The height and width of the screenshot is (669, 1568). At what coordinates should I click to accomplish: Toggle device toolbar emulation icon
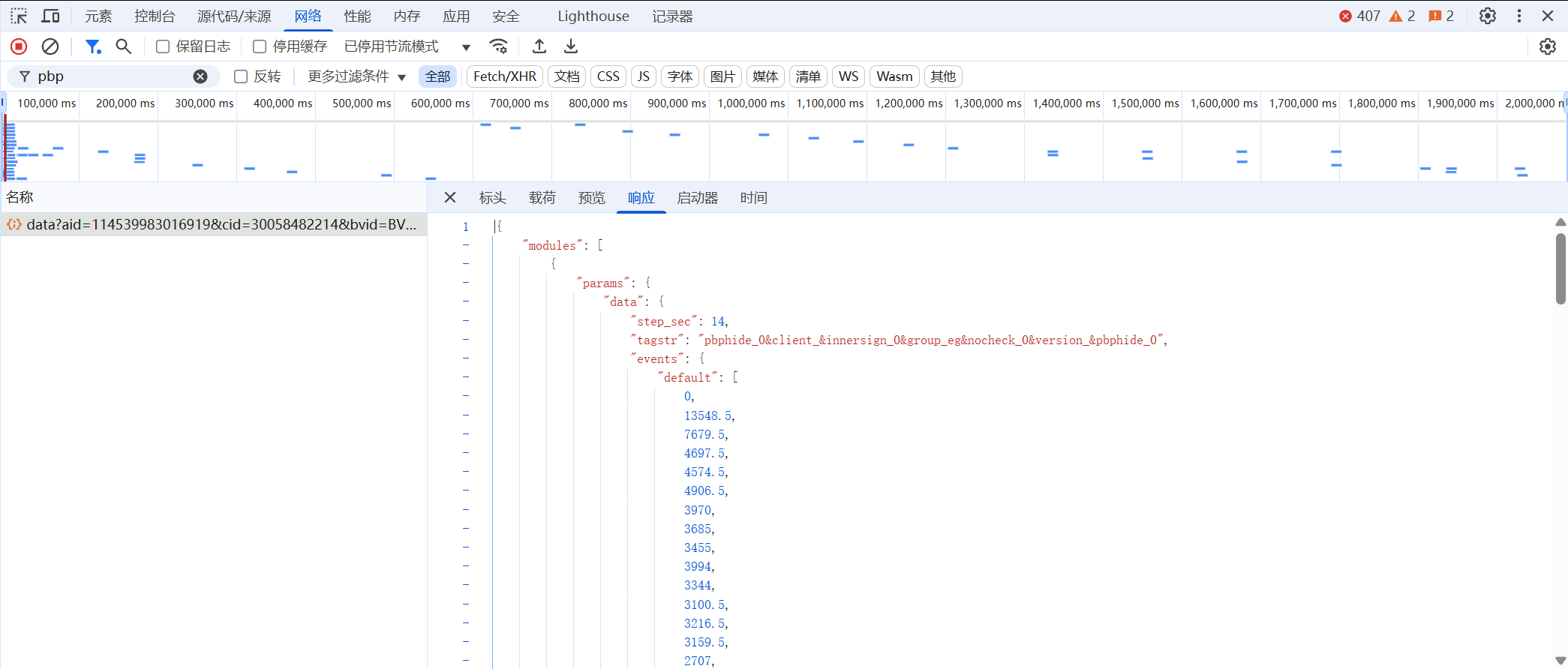point(50,16)
